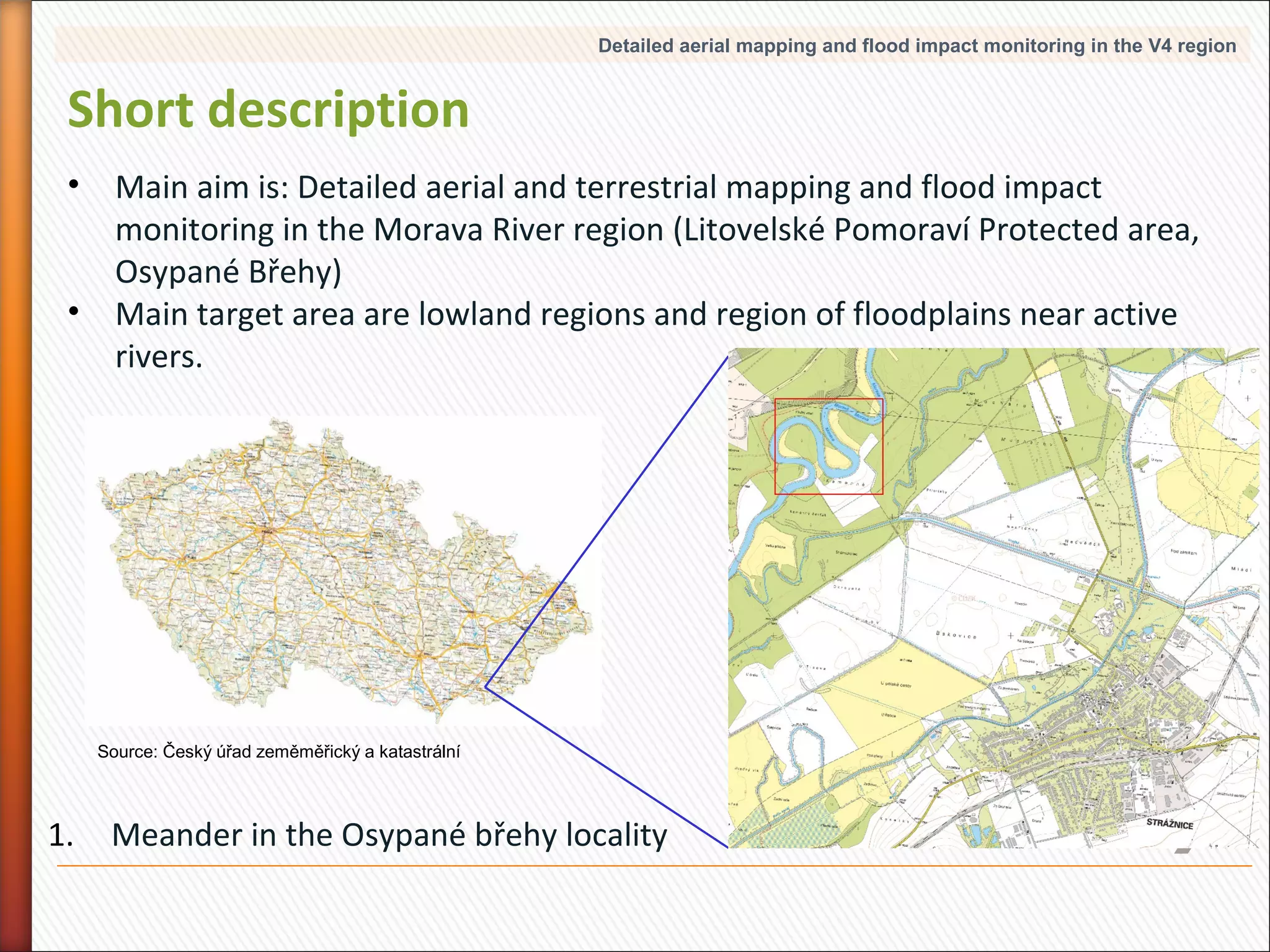Click the thin orange horizontal divider line
Image resolution: width=1270 pixels, height=952 pixels.
tap(654, 866)
